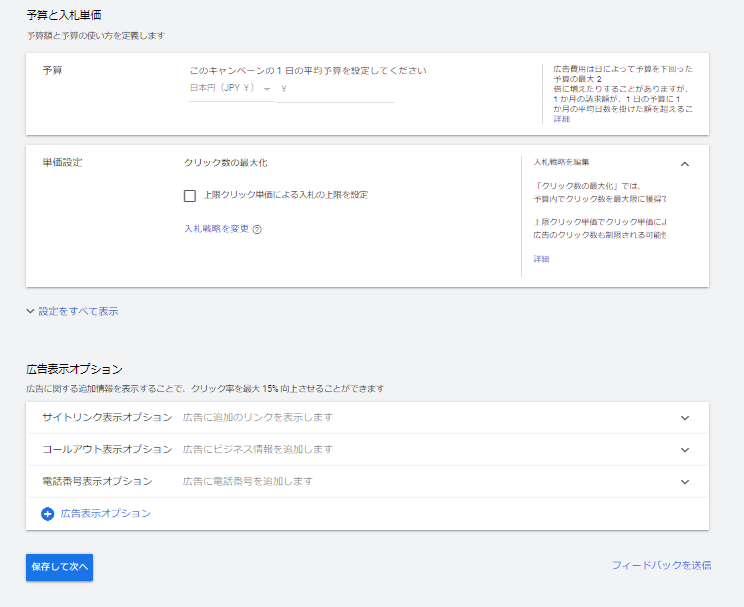Expand the コールアウト表示オプション row chevron
The width and height of the screenshot is (744, 607).
click(x=685, y=450)
